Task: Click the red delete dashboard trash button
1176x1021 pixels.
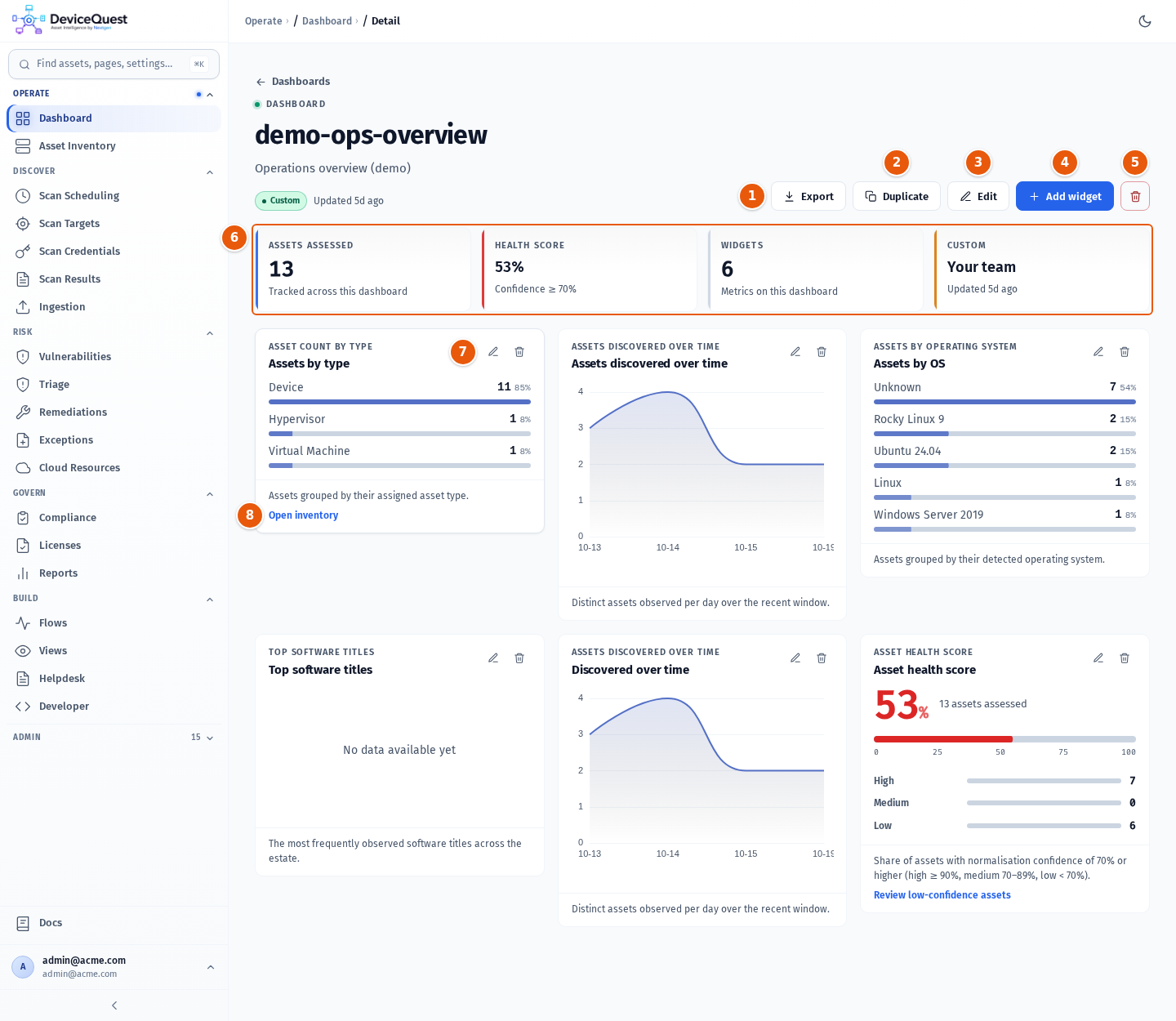Action: point(1135,196)
